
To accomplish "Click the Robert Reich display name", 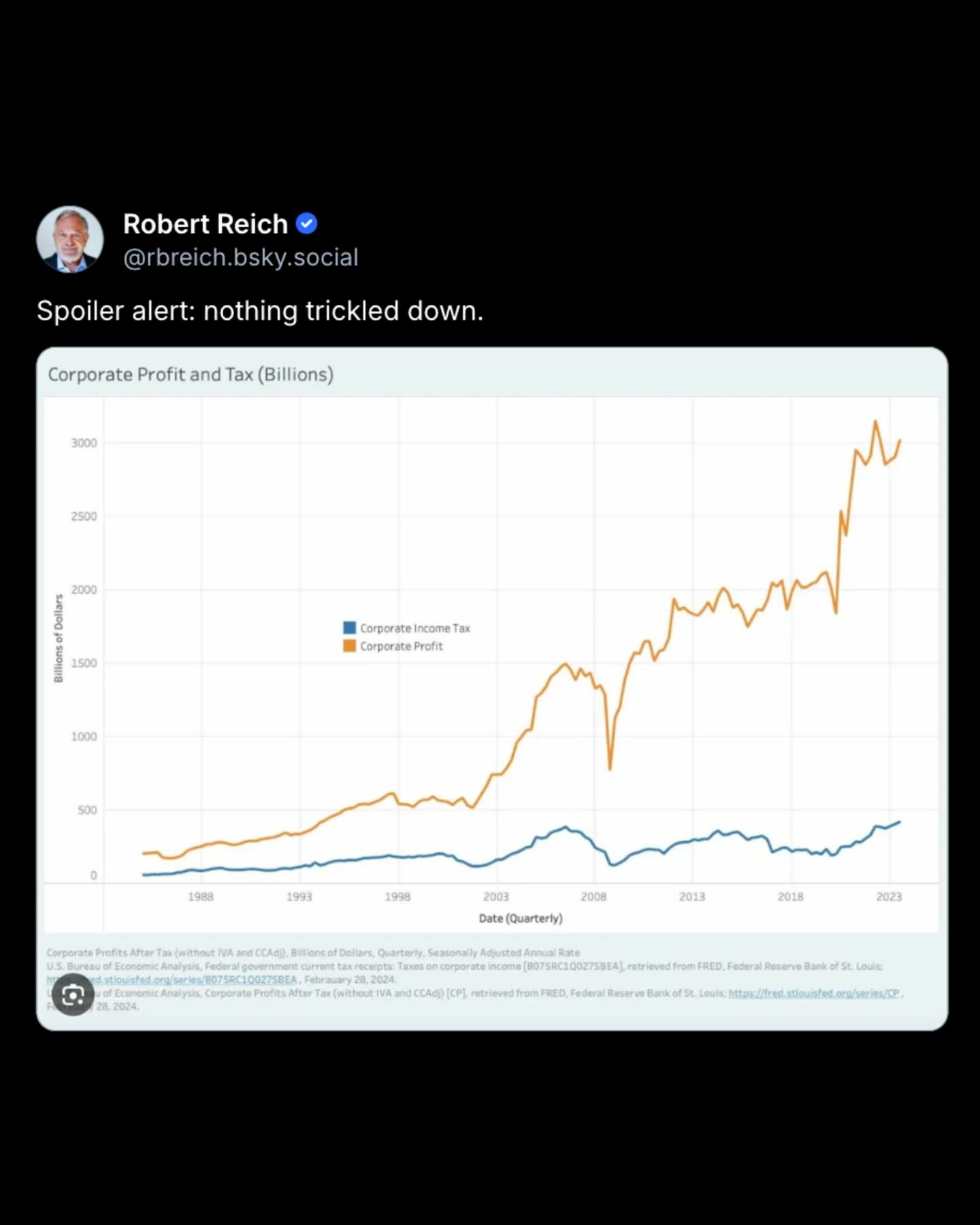I will pyautogui.click(x=206, y=224).
